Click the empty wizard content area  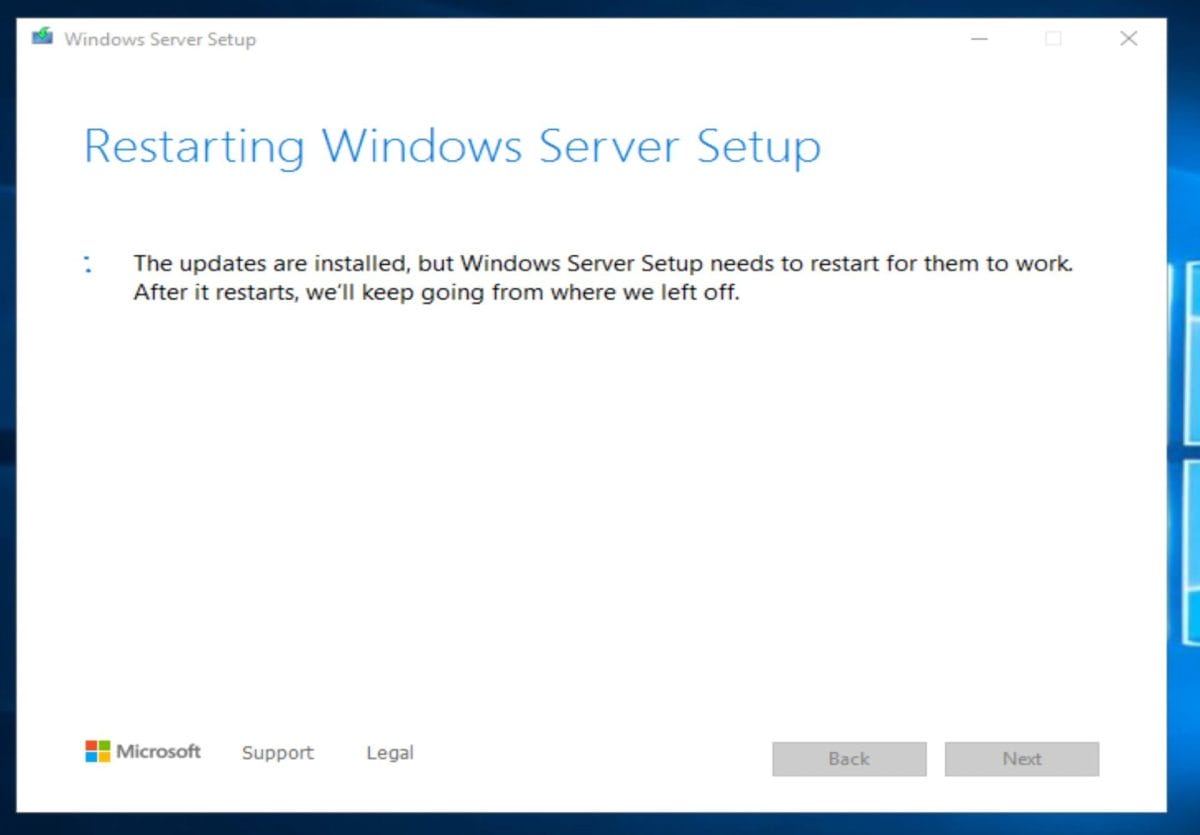pyautogui.click(x=600, y=500)
